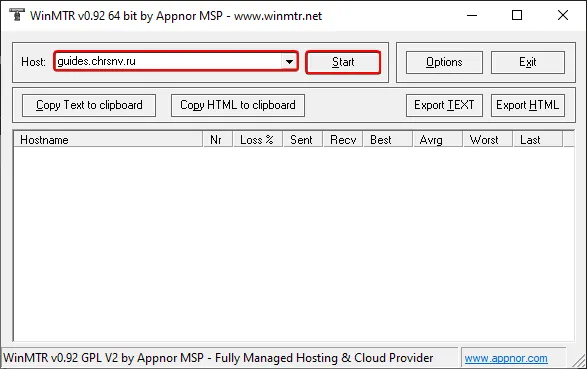Click the Nr column header
Screen dimensions: 587x369
pyautogui.click(x=218, y=140)
